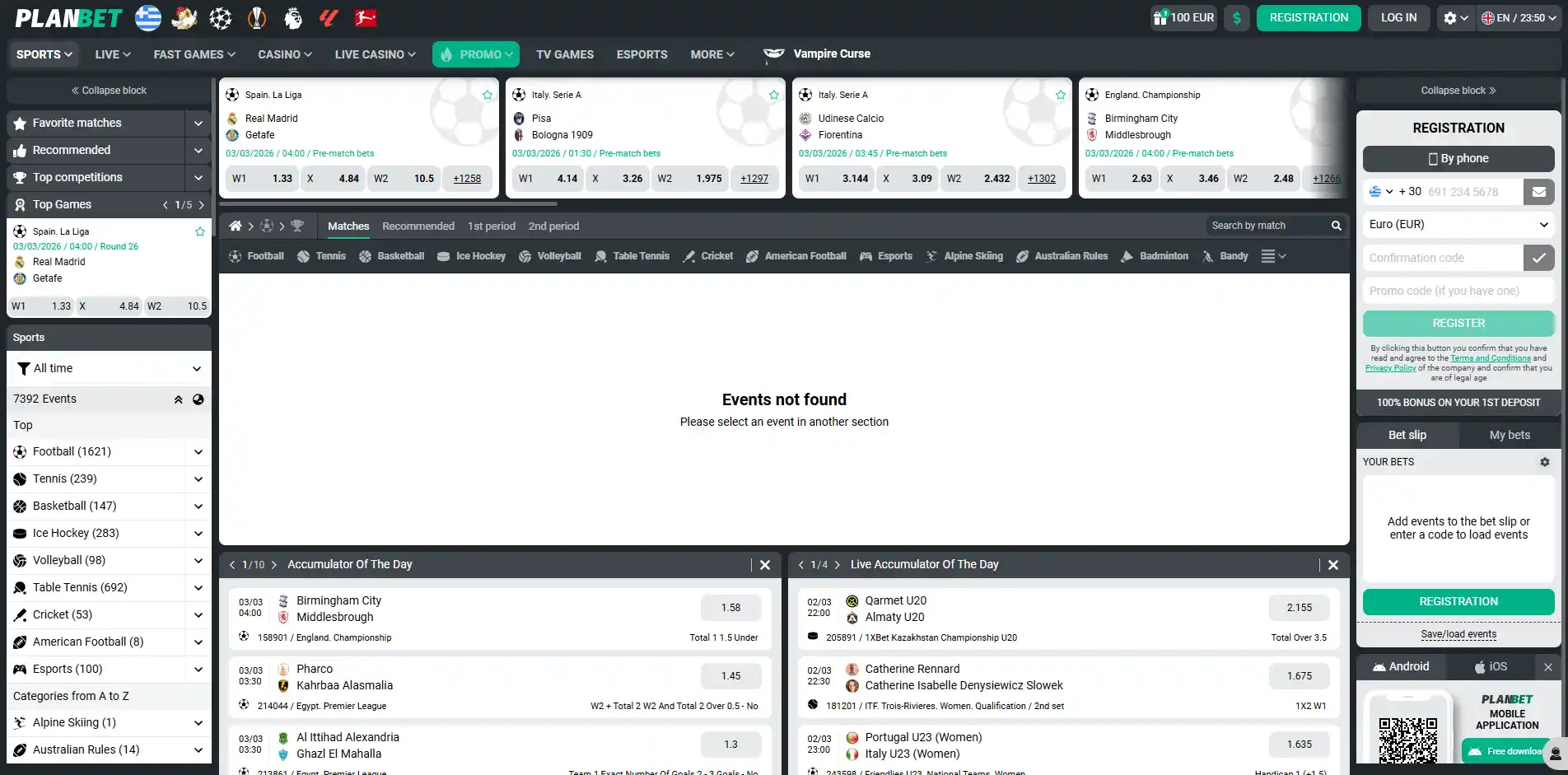
Task: Expand Tennis (239) category
Action: coord(198,479)
